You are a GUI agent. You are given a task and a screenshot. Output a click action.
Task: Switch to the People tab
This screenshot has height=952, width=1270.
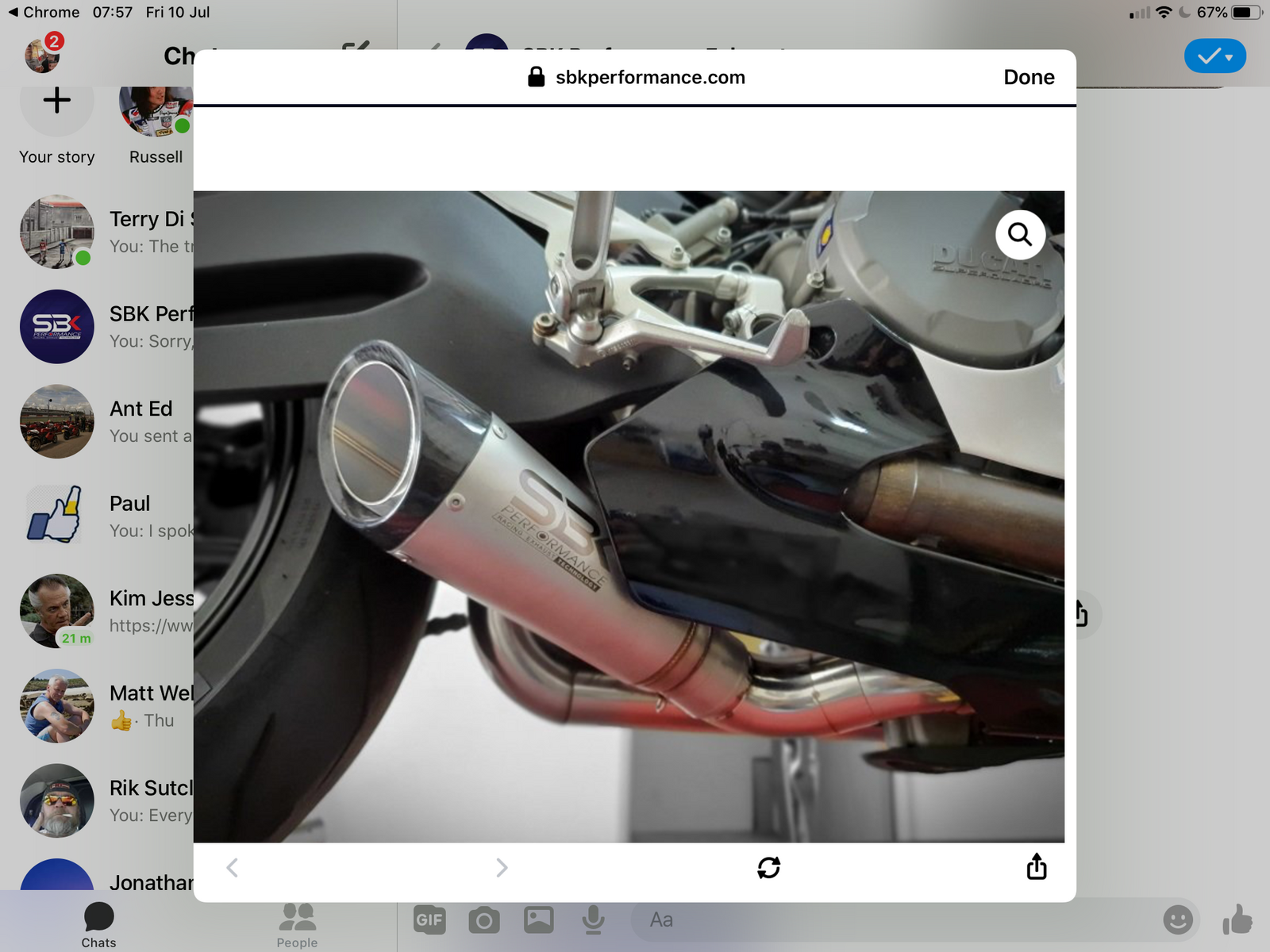point(297,924)
